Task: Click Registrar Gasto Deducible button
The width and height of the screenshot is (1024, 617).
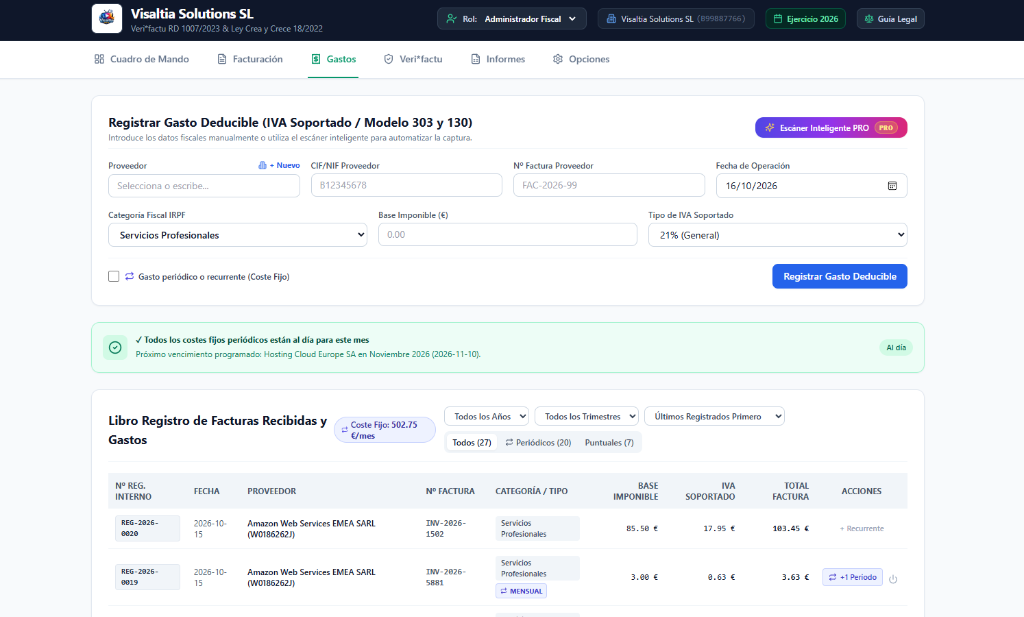Action: [839, 276]
